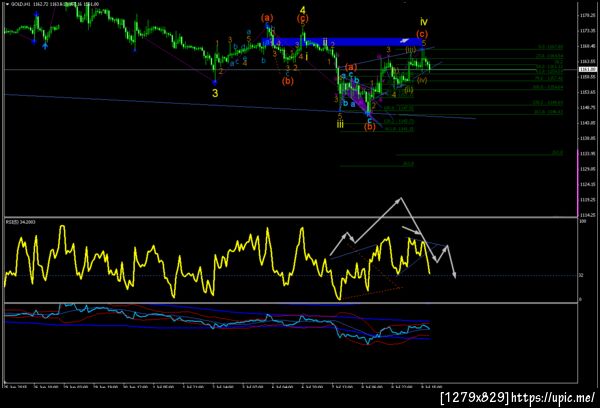Viewport: 600px width, 408px height.
Task: Click the highlighted current price tag on axis
Action: click(x=588, y=69)
